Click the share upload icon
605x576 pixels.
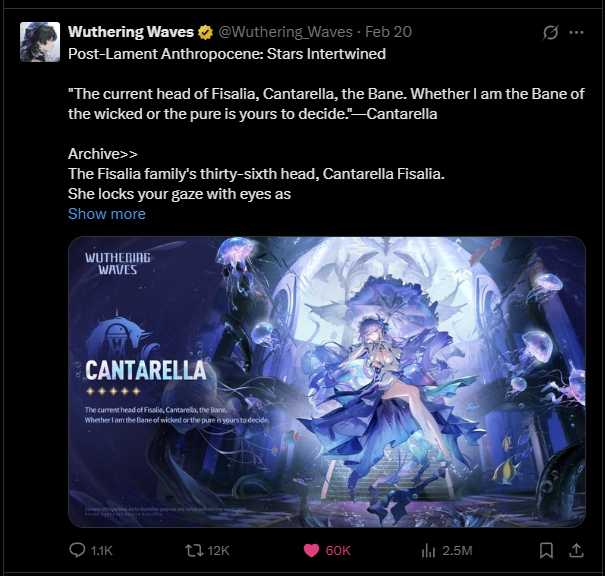click(576, 550)
